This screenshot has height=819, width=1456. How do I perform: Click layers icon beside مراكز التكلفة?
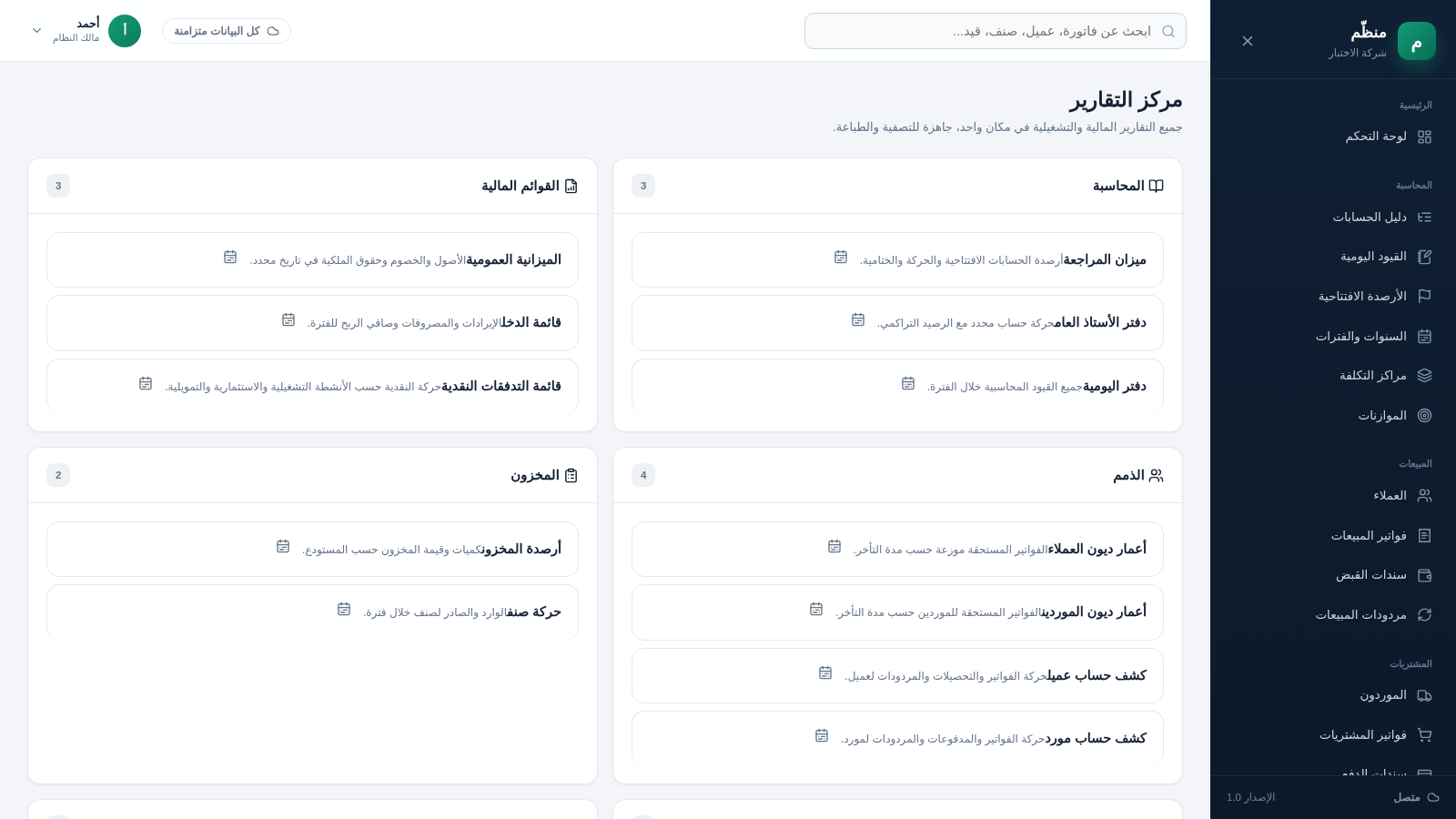(1425, 375)
